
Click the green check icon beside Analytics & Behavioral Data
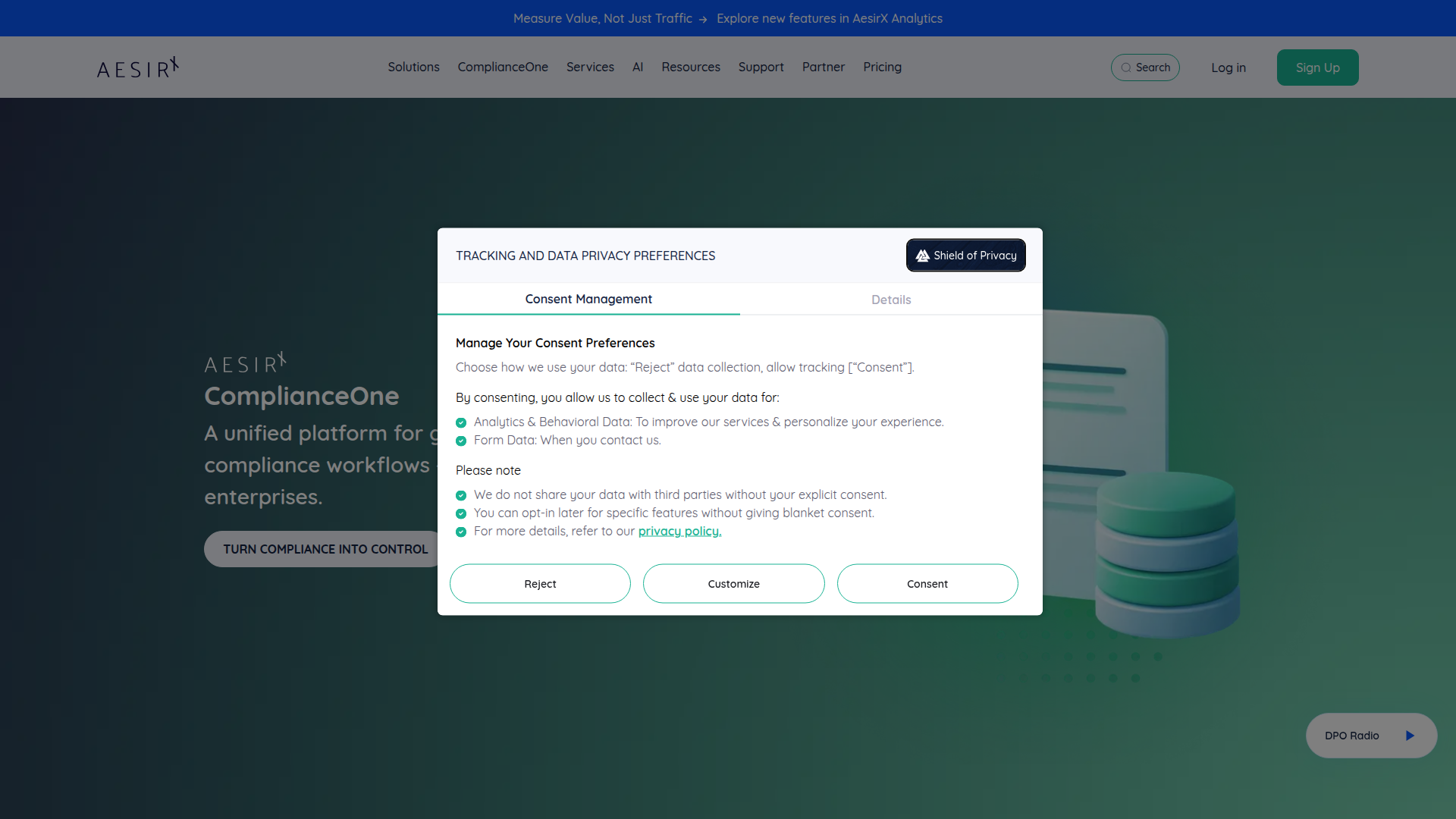pyautogui.click(x=461, y=422)
